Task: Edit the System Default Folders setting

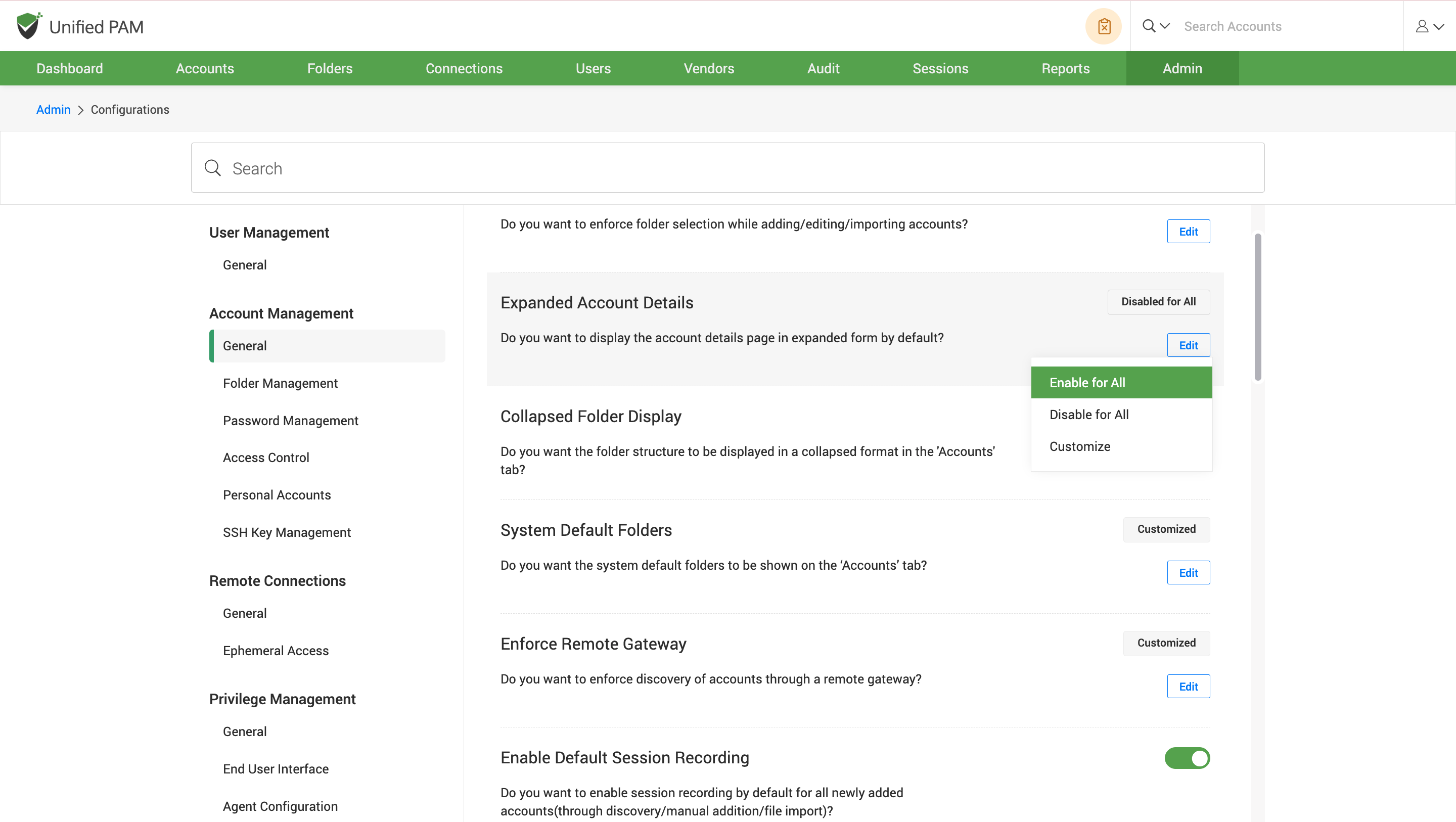Action: point(1188,573)
